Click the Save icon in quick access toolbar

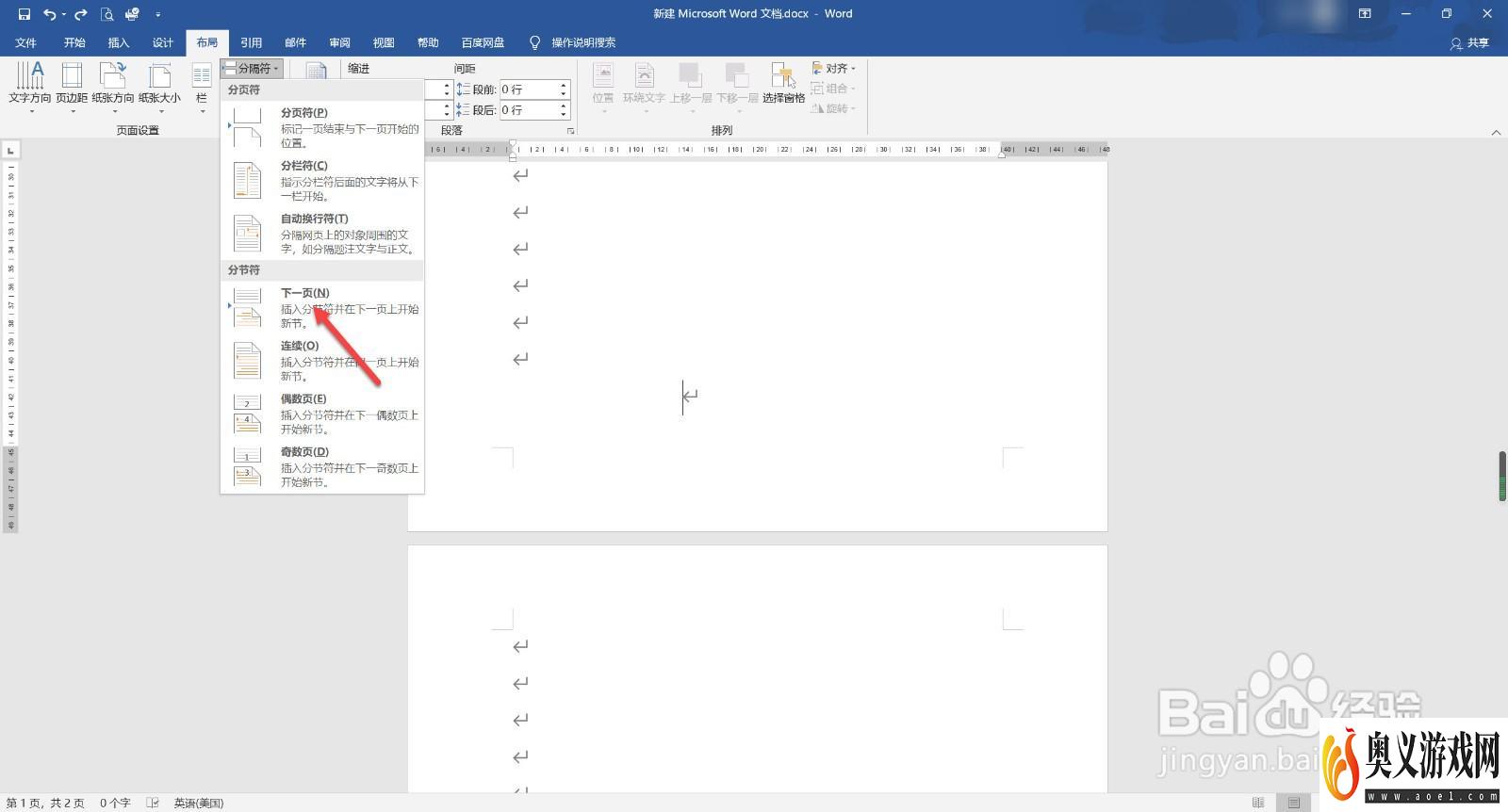[x=25, y=14]
